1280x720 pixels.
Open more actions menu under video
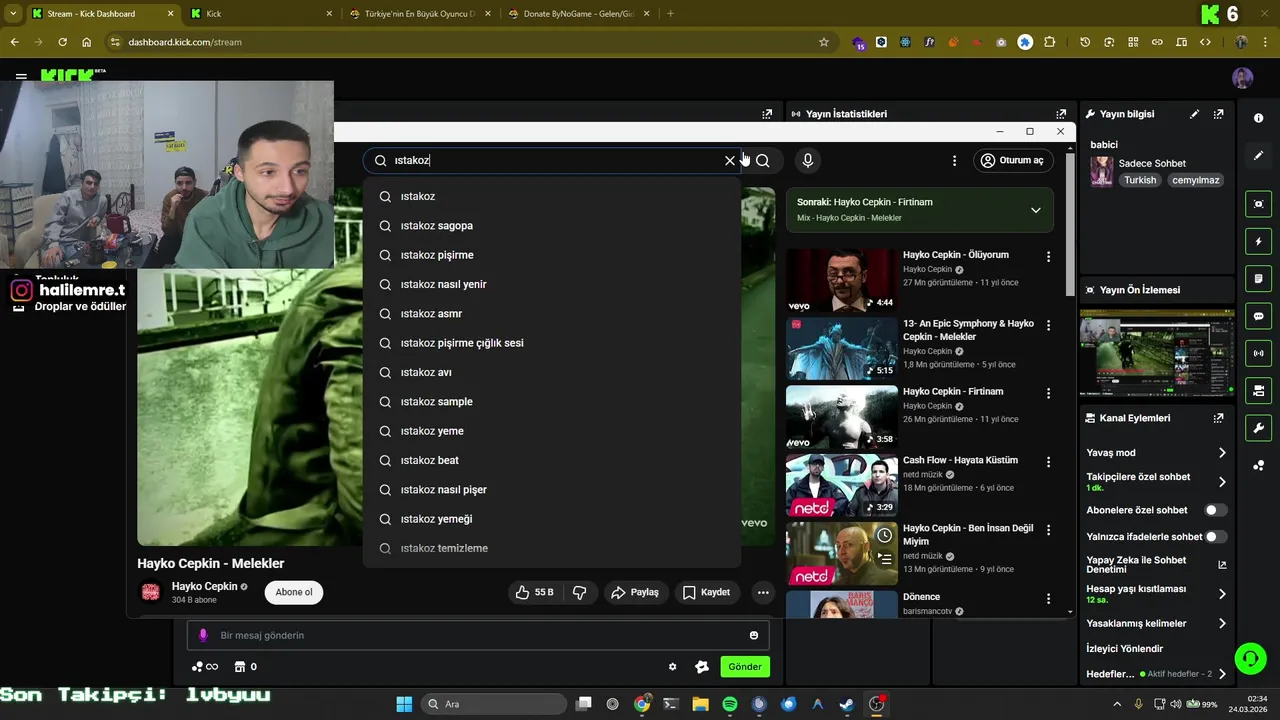pyautogui.click(x=763, y=592)
